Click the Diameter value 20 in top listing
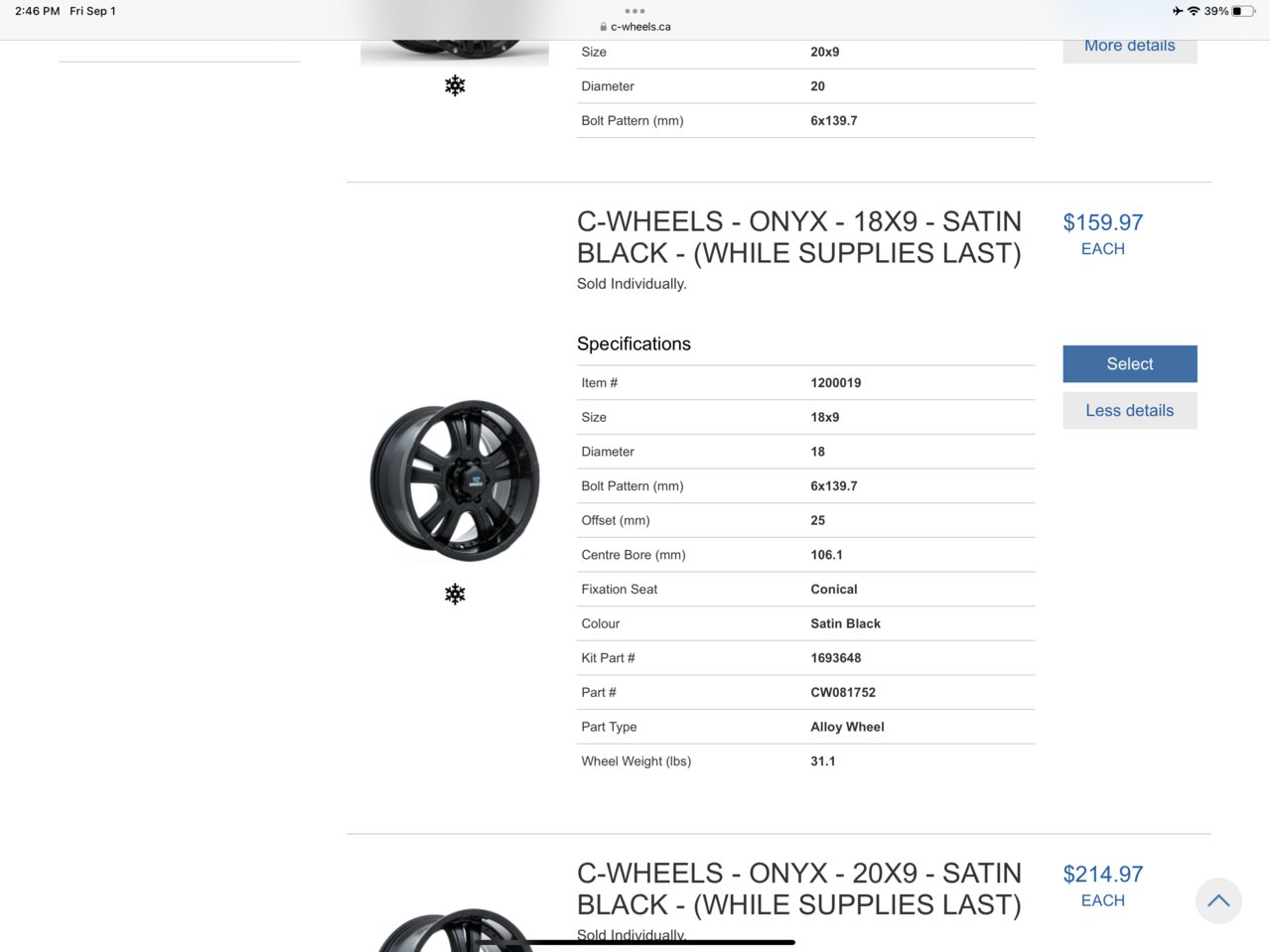The width and height of the screenshot is (1270, 952). (817, 86)
